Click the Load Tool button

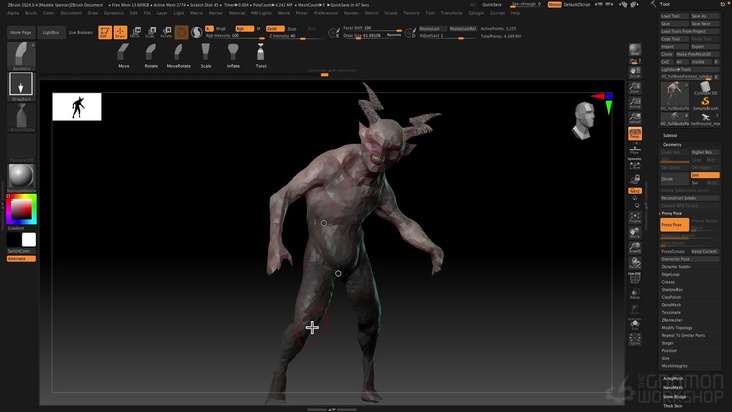point(675,16)
